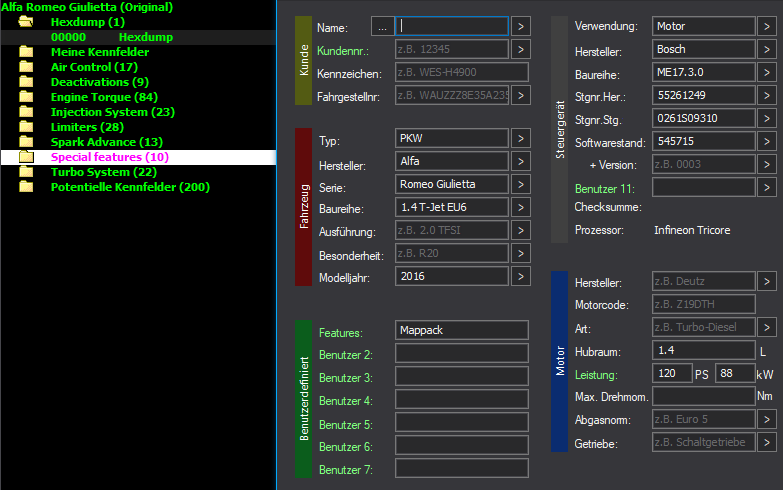Open the arrow list for Softwarestand
Screen dimensions: 783x490
pos(767,141)
